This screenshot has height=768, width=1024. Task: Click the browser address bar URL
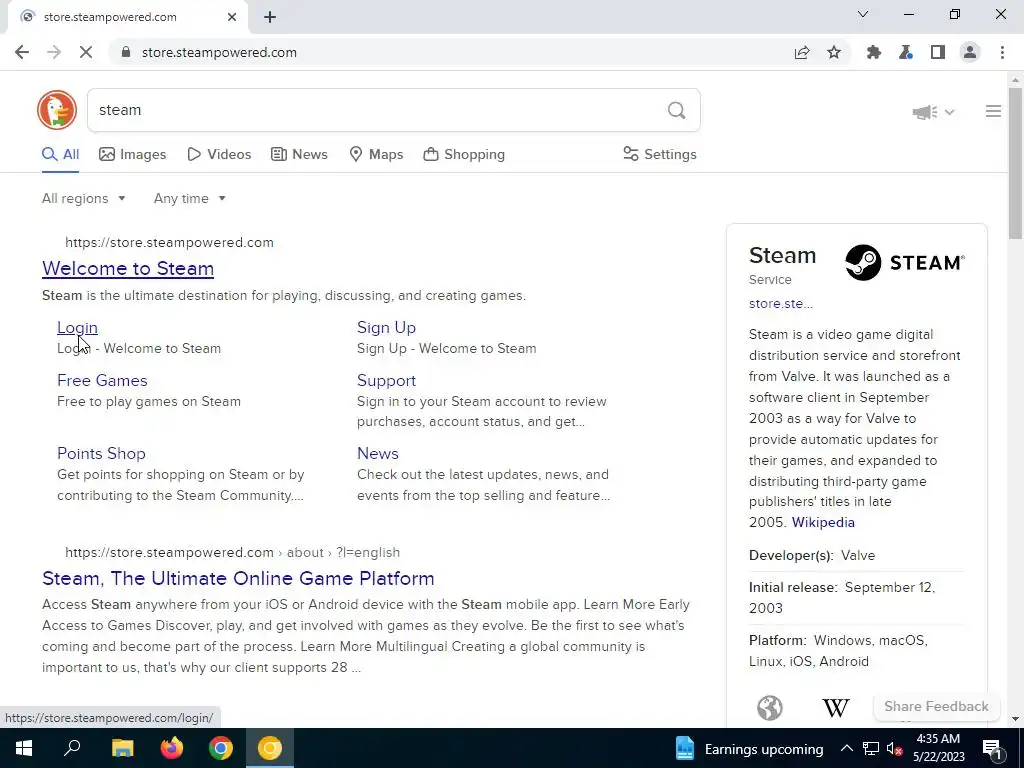coord(219,52)
